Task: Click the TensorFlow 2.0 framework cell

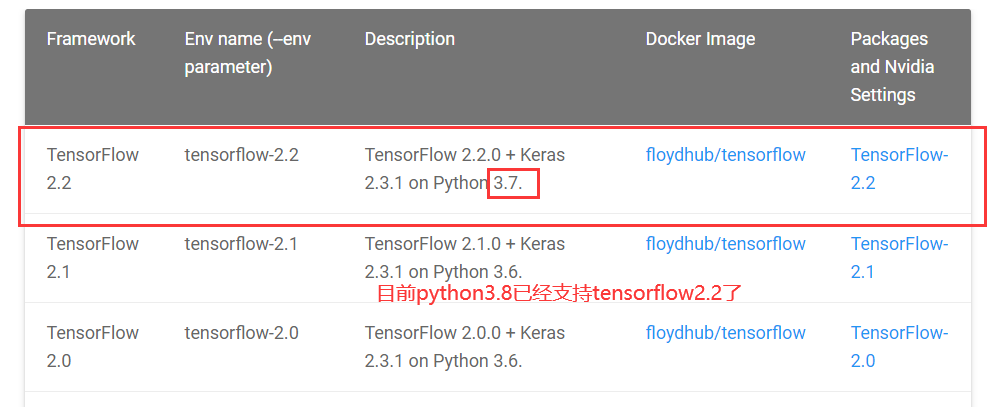Action: coord(92,346)
